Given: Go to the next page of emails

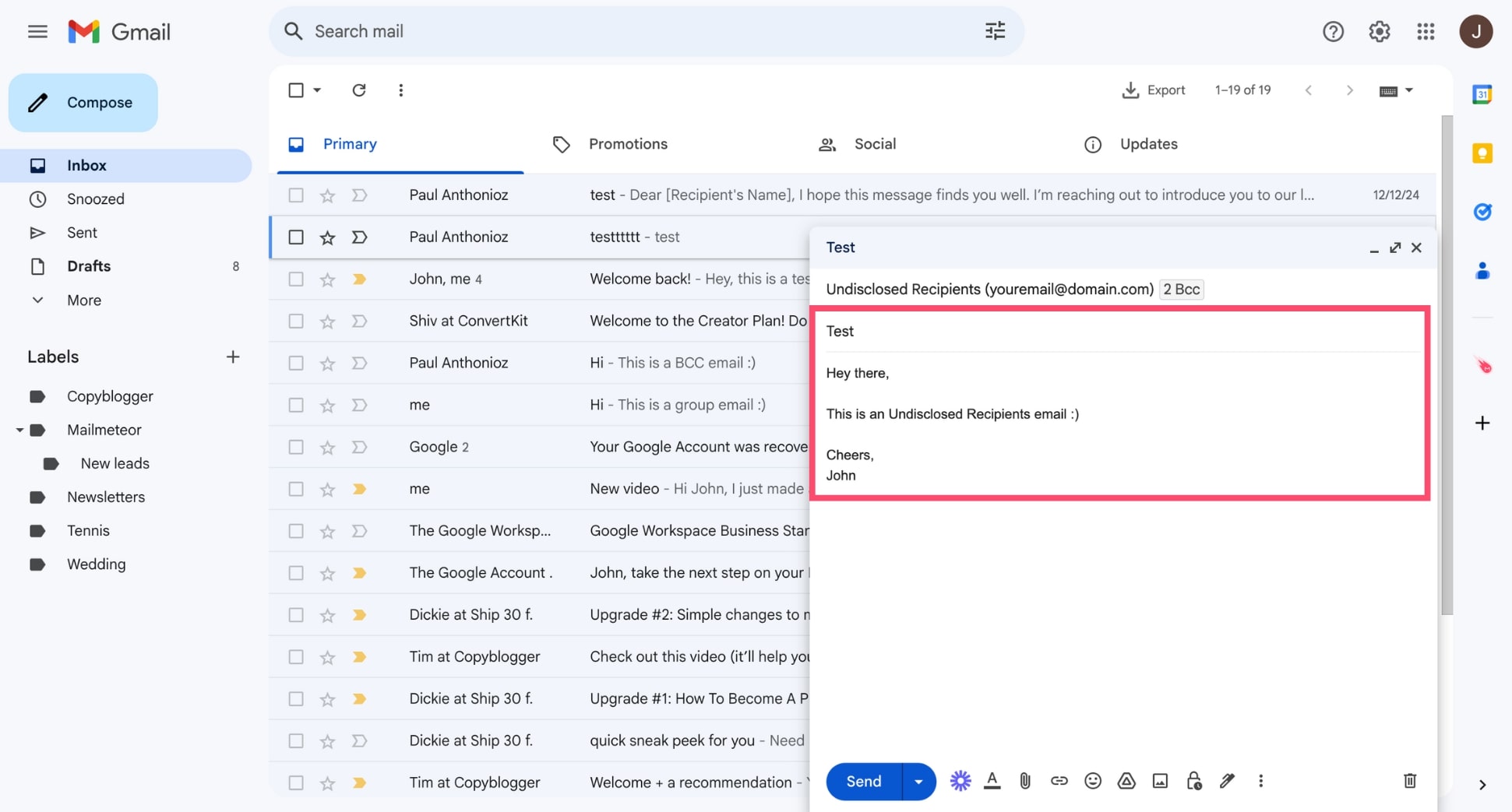Looking at the screenshot, I should pos(1349,91).
